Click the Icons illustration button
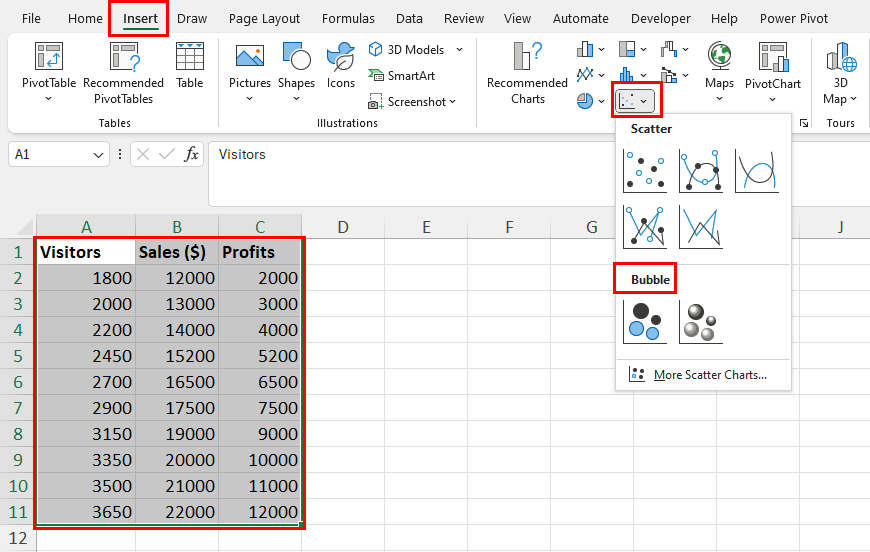870x552 pixels. pyautogui.click(x=340, y=65)
